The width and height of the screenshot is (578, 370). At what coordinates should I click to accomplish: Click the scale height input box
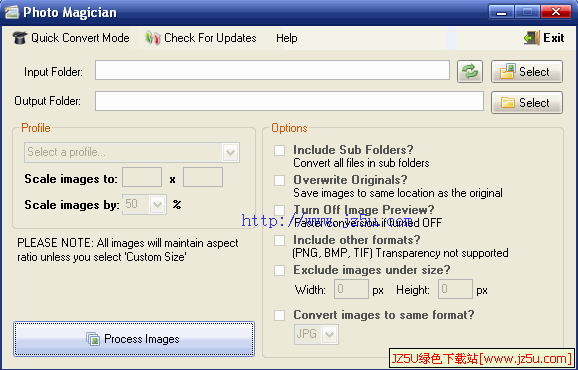pyautogui.click(x=203, y=177)
